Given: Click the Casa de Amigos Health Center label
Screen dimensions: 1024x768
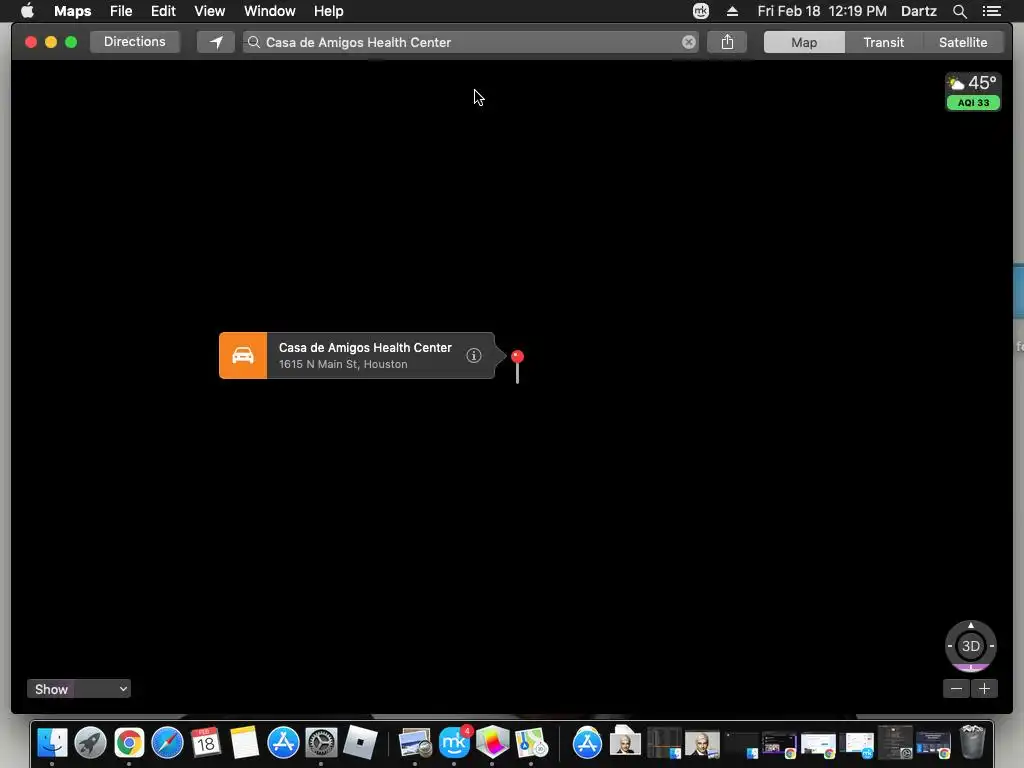Looking at the screenshot, I should click(x=365, y=347).
